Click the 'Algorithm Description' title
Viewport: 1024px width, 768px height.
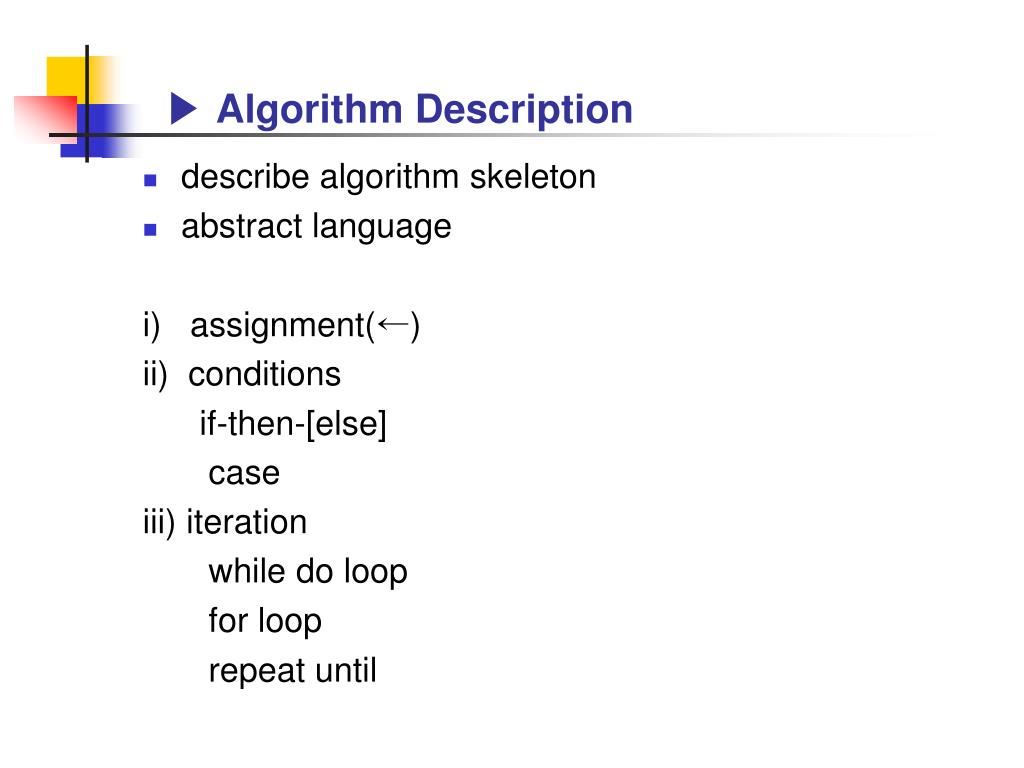click(x=424, y=109)
